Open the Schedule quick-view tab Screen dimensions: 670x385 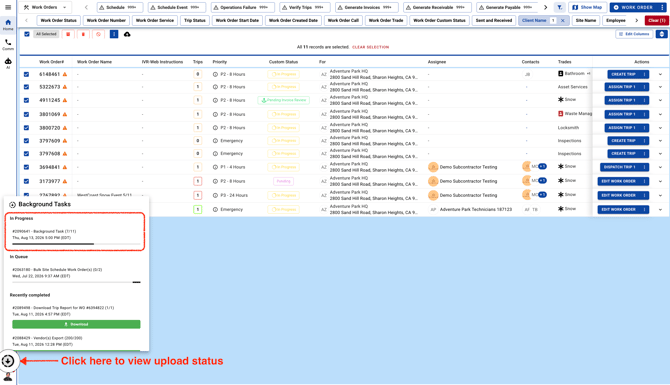(120, 7)
